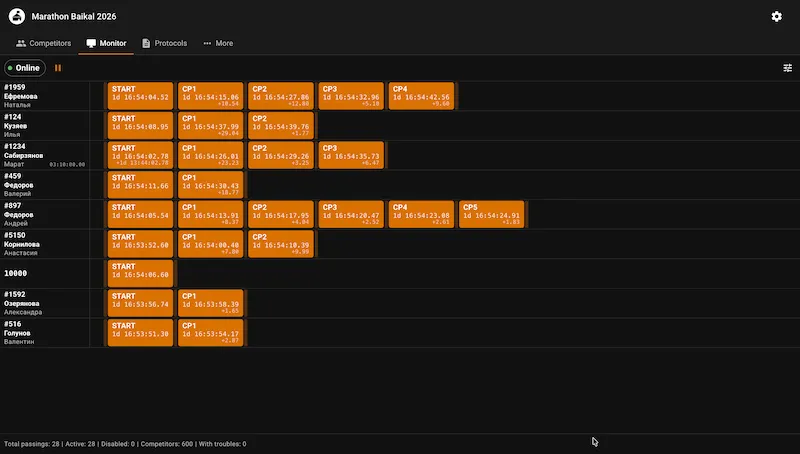Open CP1 passing of #124 Кузяев
Viewport: 800px width, 454px height.
211,125
